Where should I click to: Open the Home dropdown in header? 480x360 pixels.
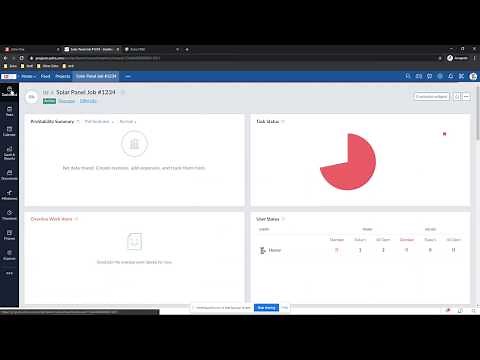(28, 76)
